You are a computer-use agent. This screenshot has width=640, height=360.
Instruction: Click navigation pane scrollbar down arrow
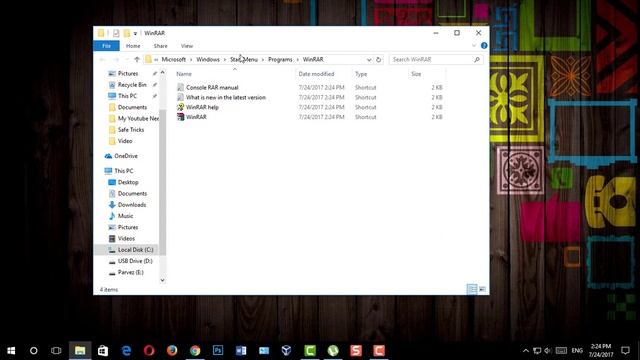(162, 280)
